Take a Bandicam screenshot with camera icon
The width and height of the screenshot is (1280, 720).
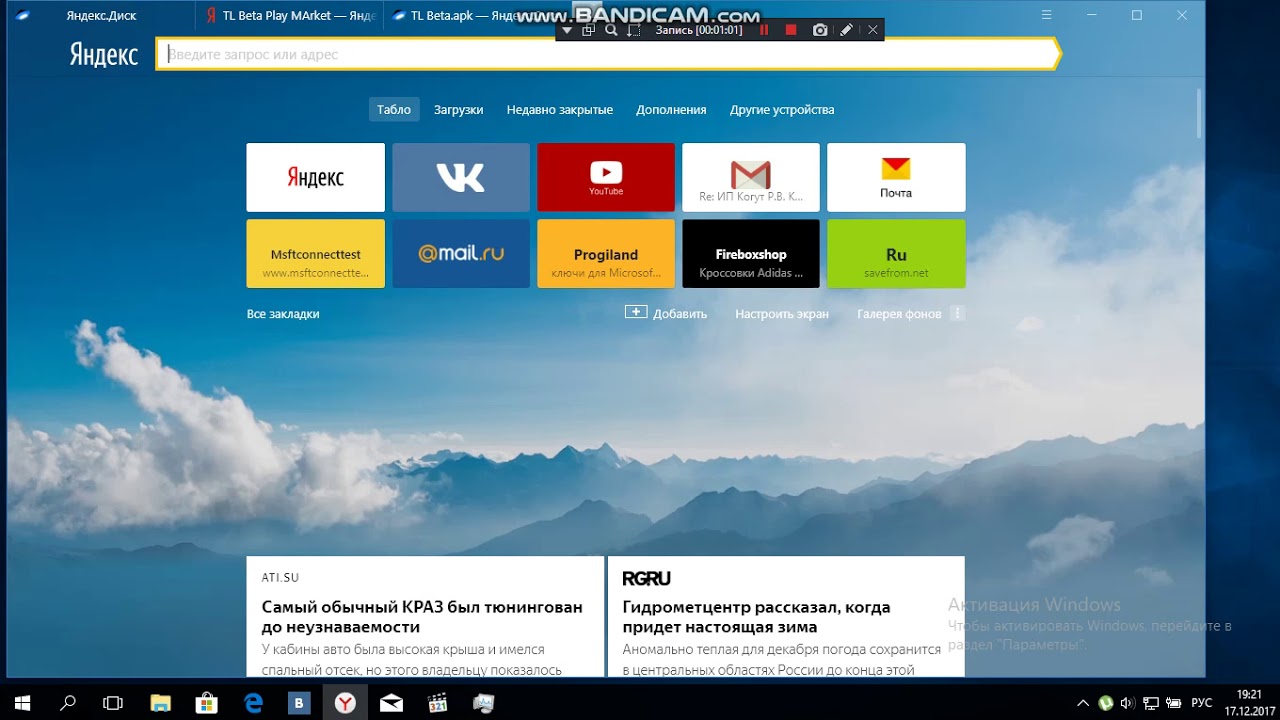pos(820,30)
